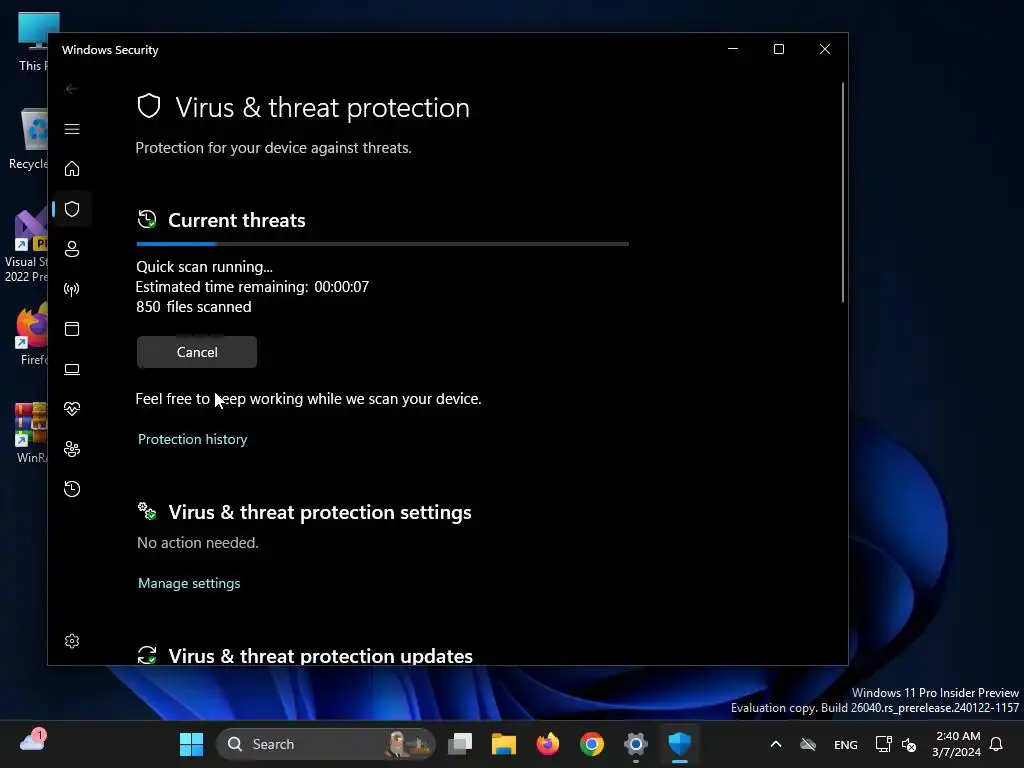Click the back arrow in Windows Security
The width and height of the screenshot is (1024, 768).
coord(72,89)
